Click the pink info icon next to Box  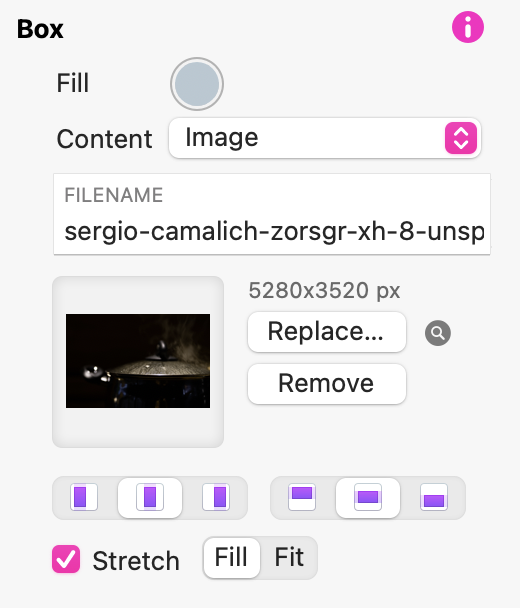[468, 27]
